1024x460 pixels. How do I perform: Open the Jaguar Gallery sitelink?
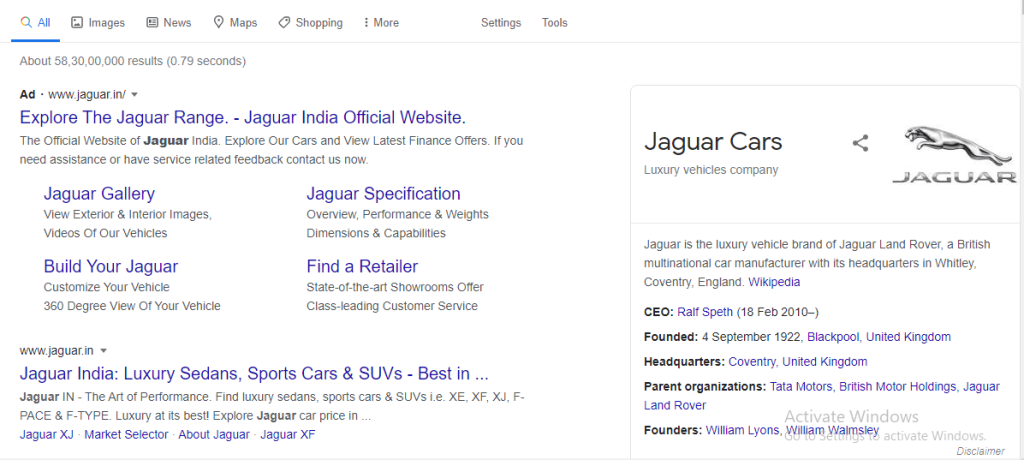coord(99,194)
